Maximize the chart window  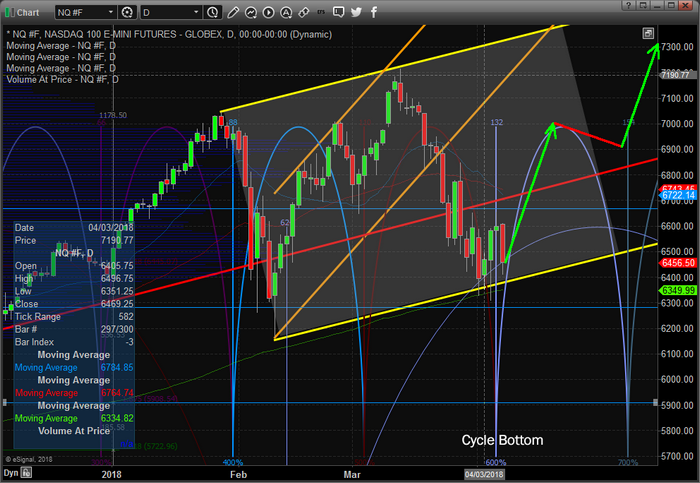[671, 5]
